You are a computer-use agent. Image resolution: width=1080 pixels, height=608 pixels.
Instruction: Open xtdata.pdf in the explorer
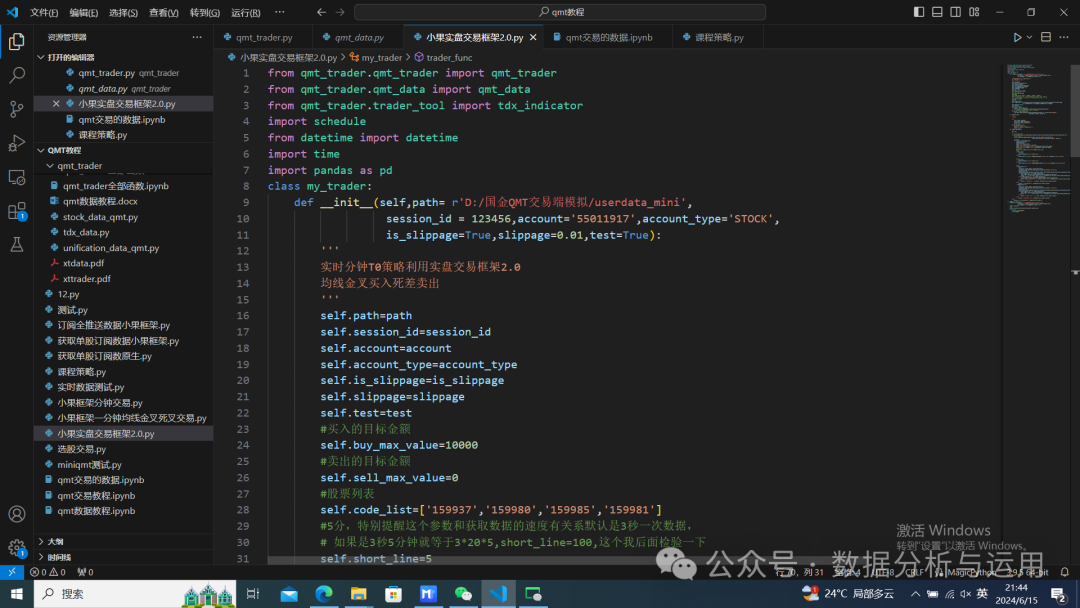83,263
